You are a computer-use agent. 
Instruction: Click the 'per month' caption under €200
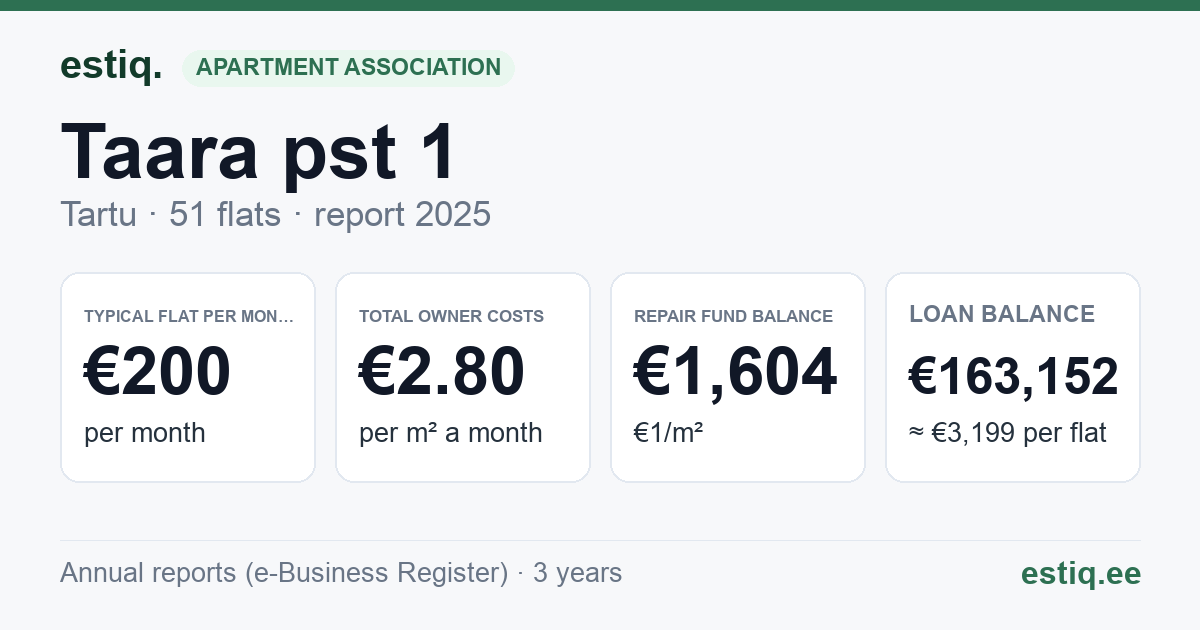click(x=144, y=433)
